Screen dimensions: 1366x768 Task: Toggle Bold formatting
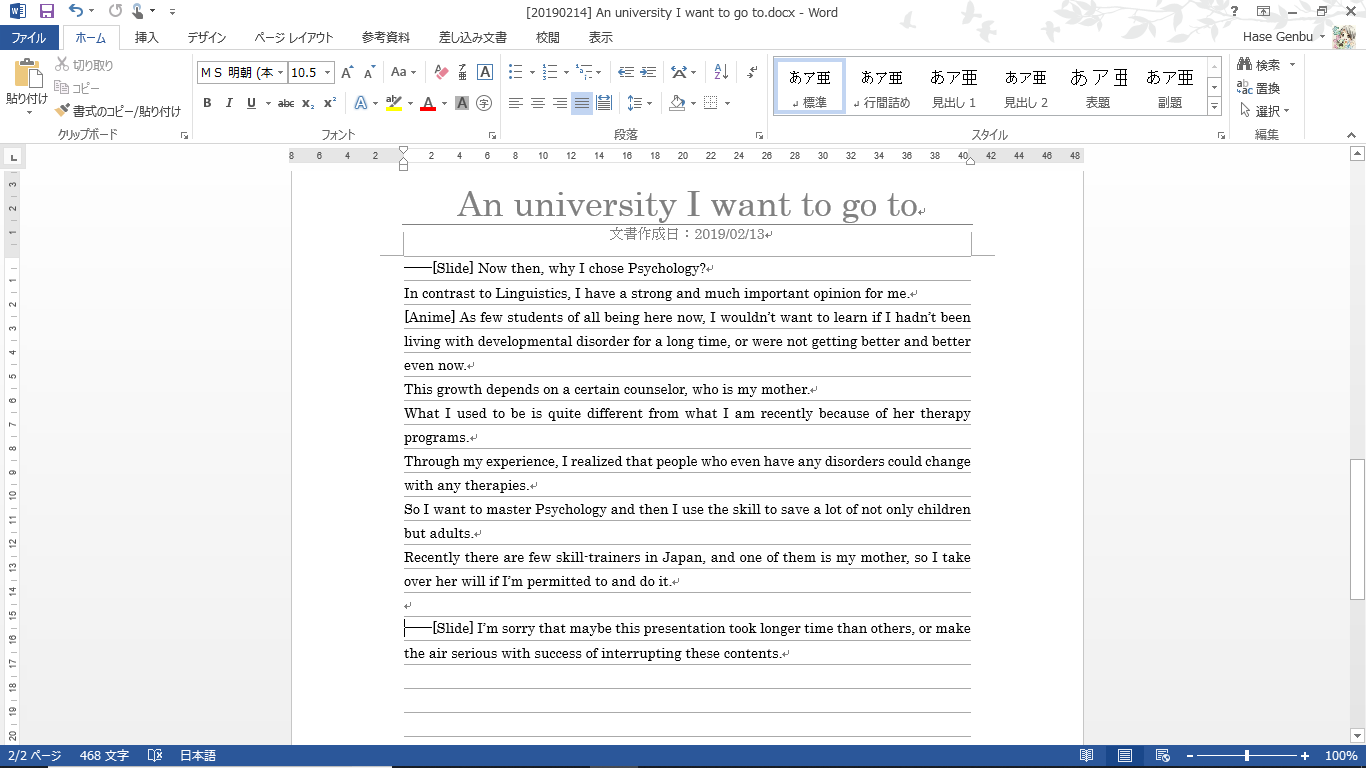(207, 103)
